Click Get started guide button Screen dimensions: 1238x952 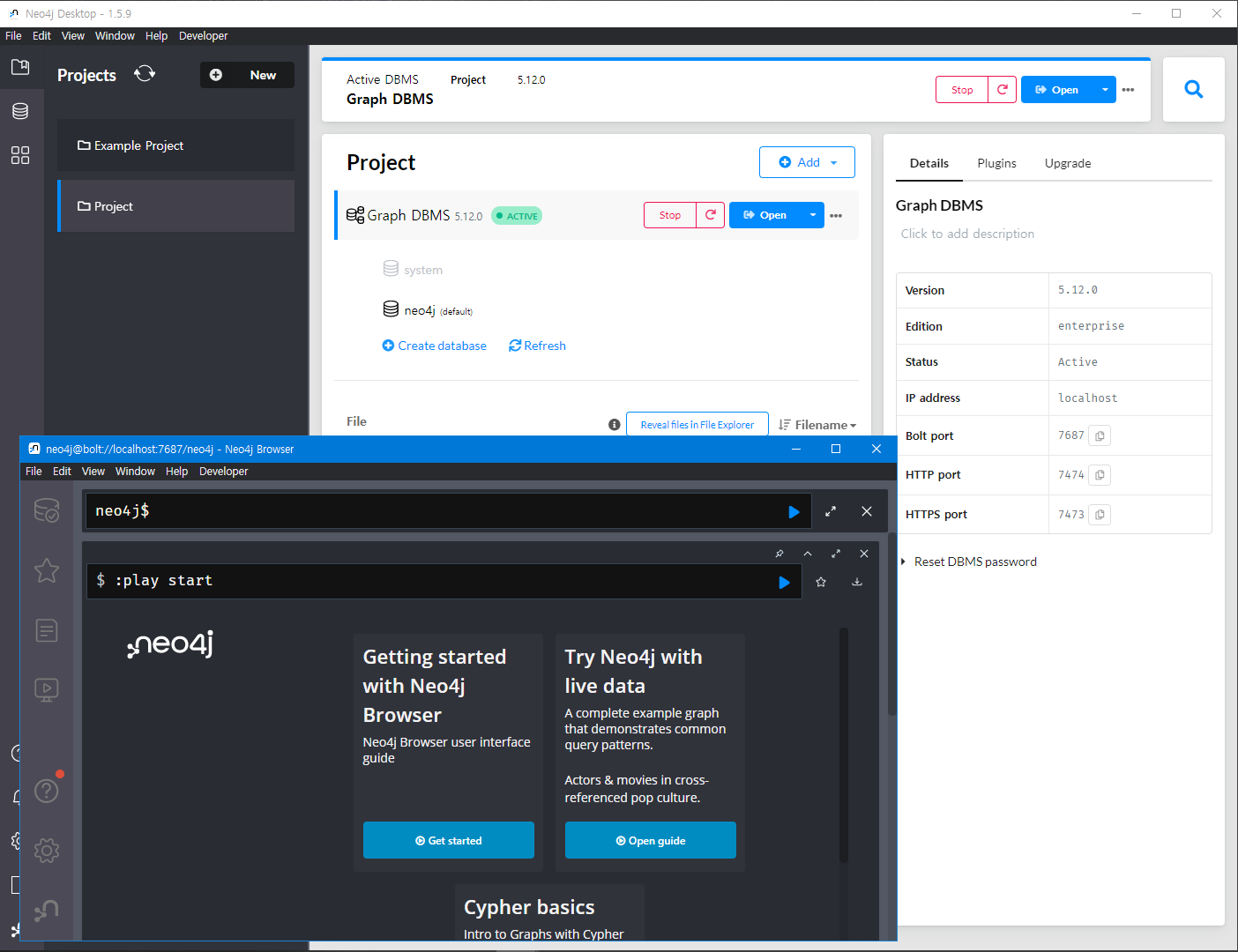[448, 840]
